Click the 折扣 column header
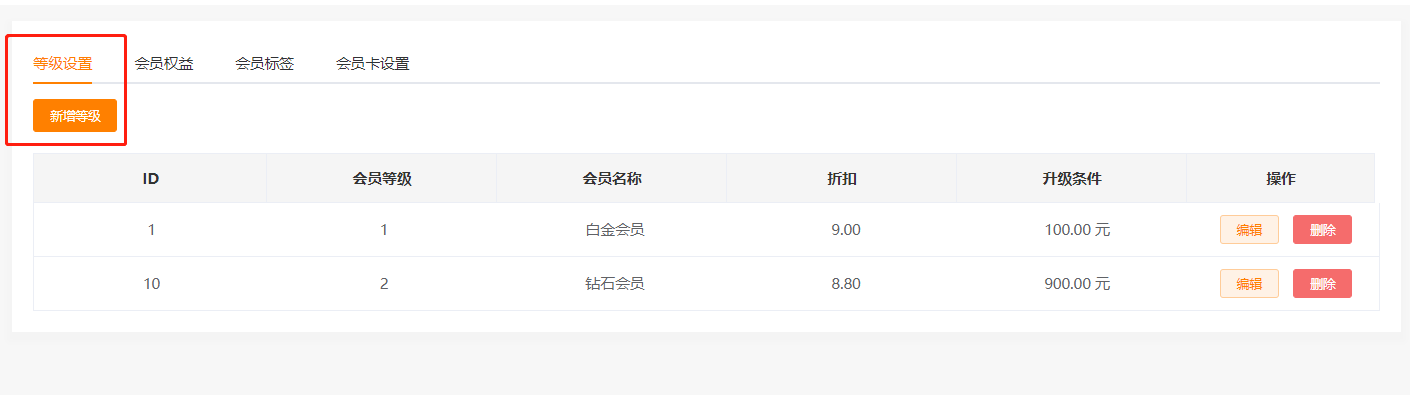The image size is (1410, 395). [x=842, y=179]
